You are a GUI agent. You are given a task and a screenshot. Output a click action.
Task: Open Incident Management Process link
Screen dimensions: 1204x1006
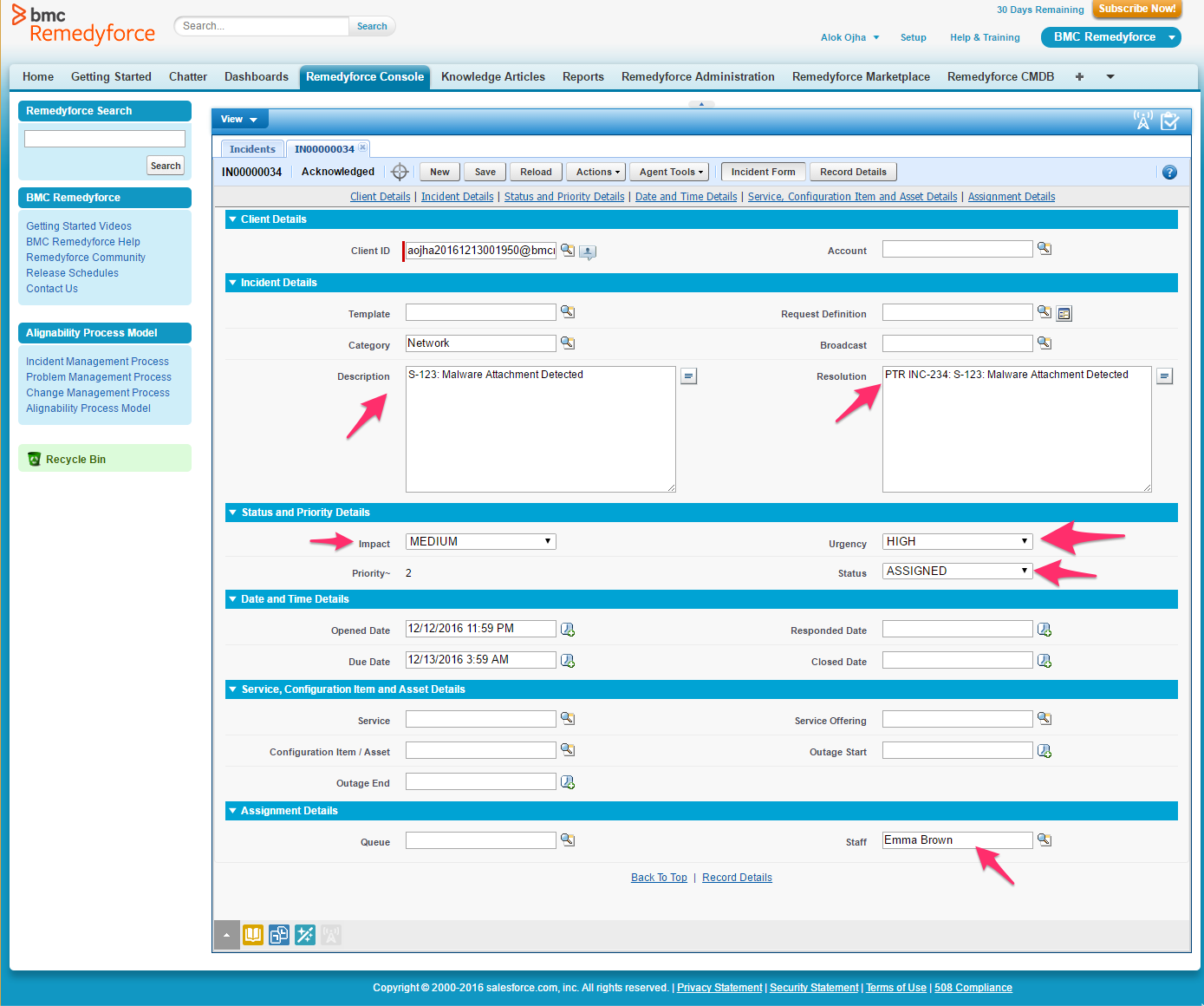click(97, 362)
